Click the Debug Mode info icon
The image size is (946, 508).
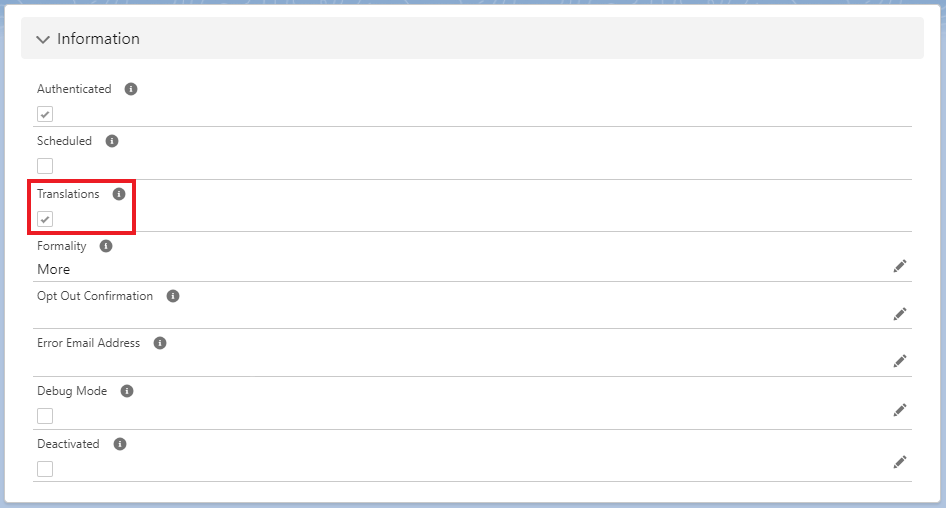pos(127,391)
